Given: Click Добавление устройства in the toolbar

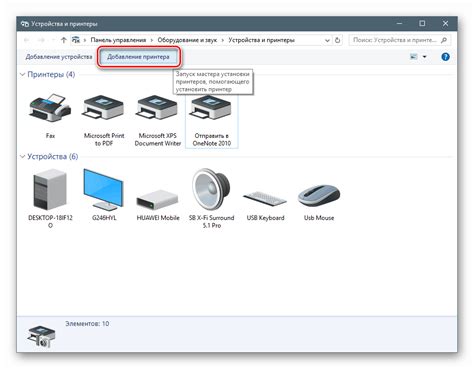Looking at the screenshot, I should click(x=59, y=57).
